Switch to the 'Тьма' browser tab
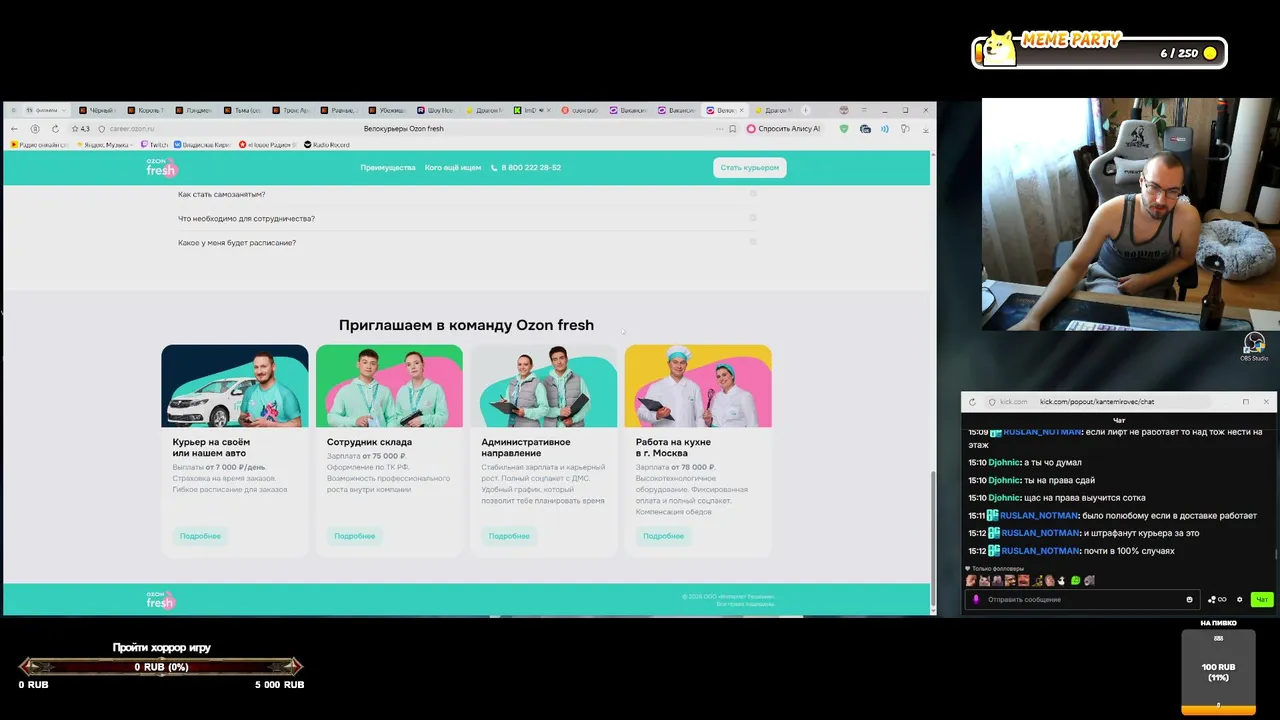 [x=243, y=110]
